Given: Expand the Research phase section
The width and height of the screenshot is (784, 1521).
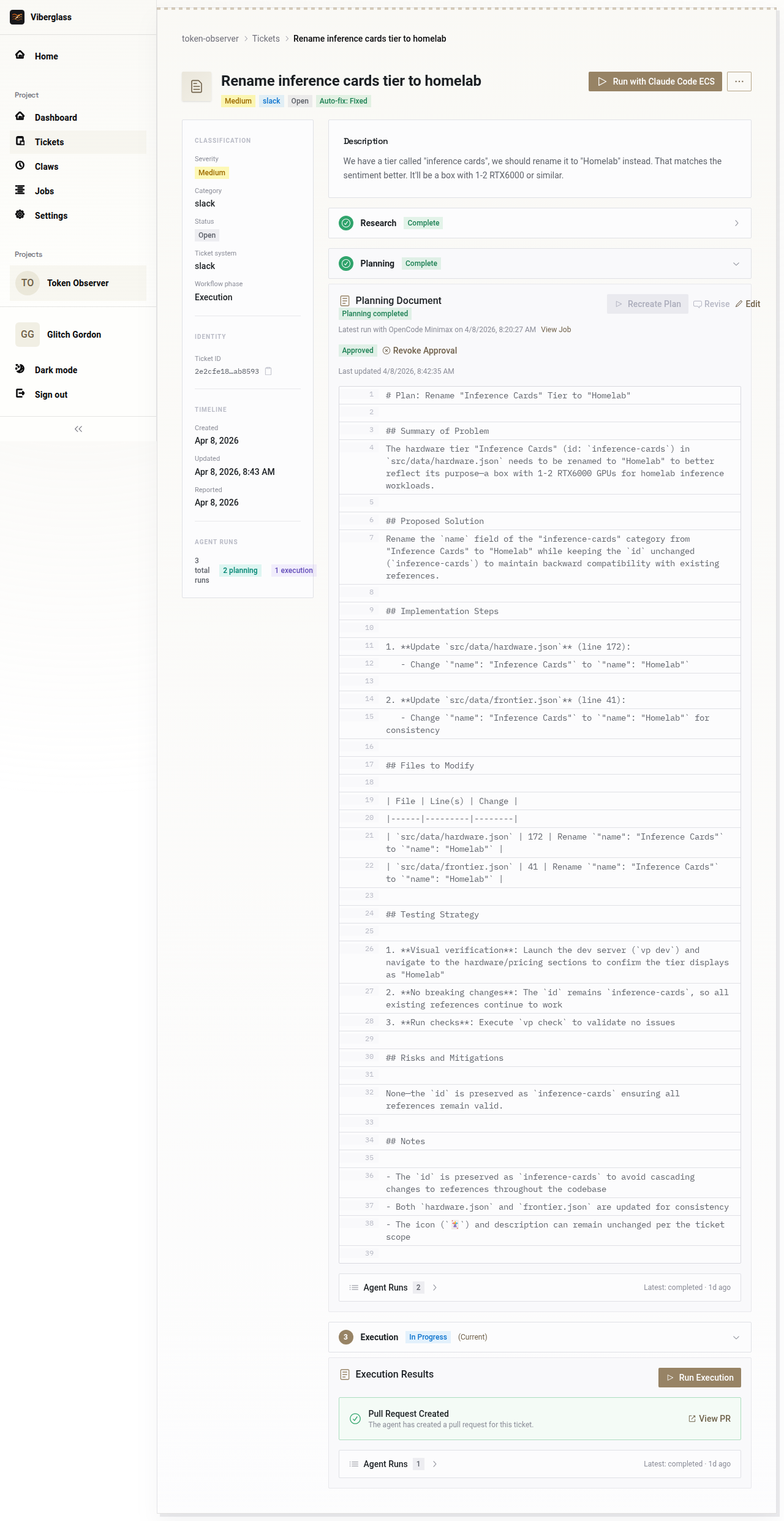Looking at the screenshot, I should pyautogui.click(x=736, y=223).
